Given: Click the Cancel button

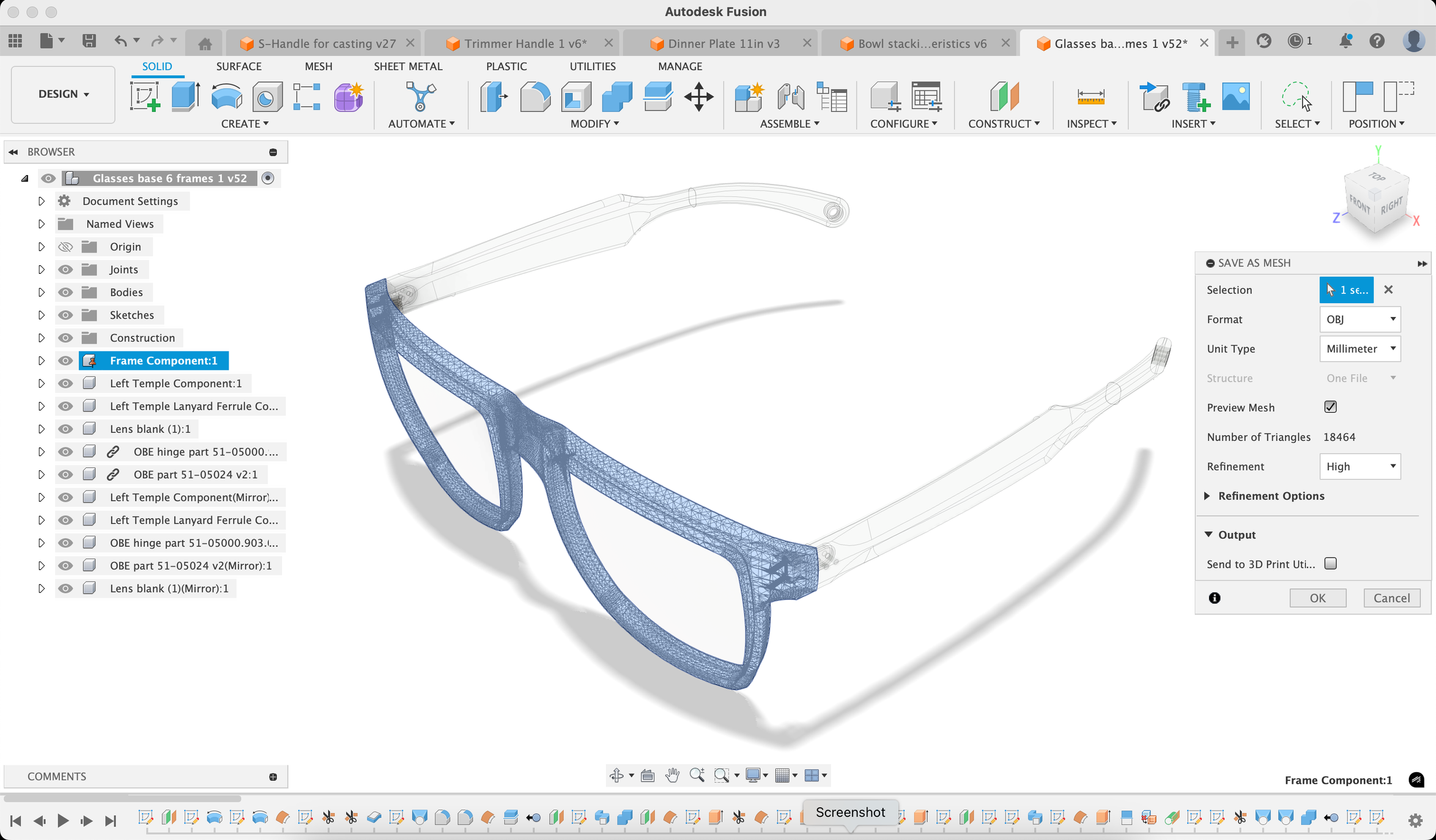Looking at the screenshot, I should (1391, 598).
